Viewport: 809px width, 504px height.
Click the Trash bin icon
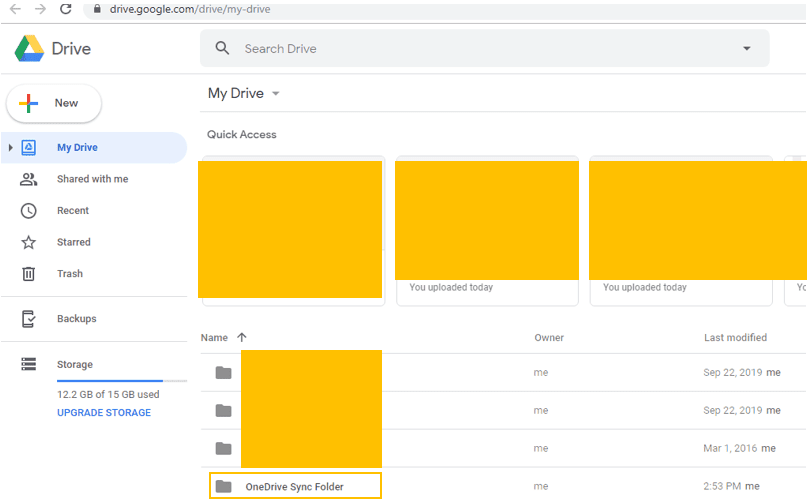[28, 273]
